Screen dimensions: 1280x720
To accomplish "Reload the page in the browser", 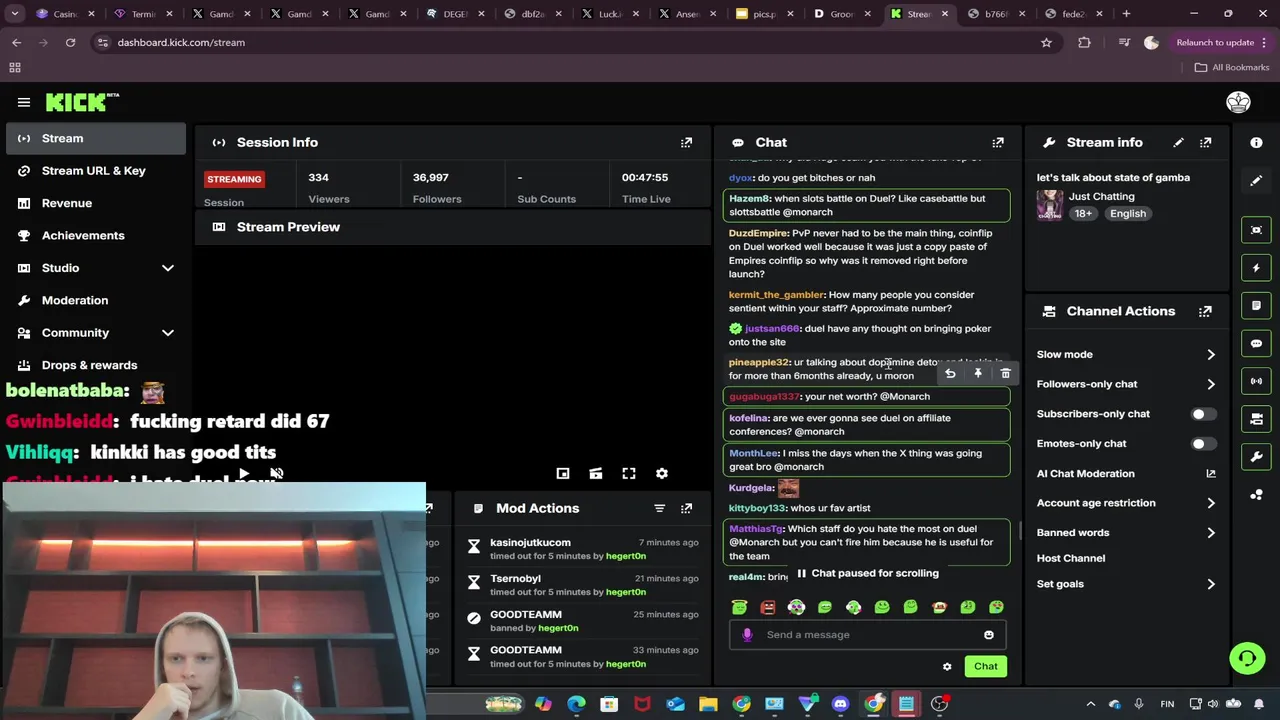I will (x=70, y=43).
